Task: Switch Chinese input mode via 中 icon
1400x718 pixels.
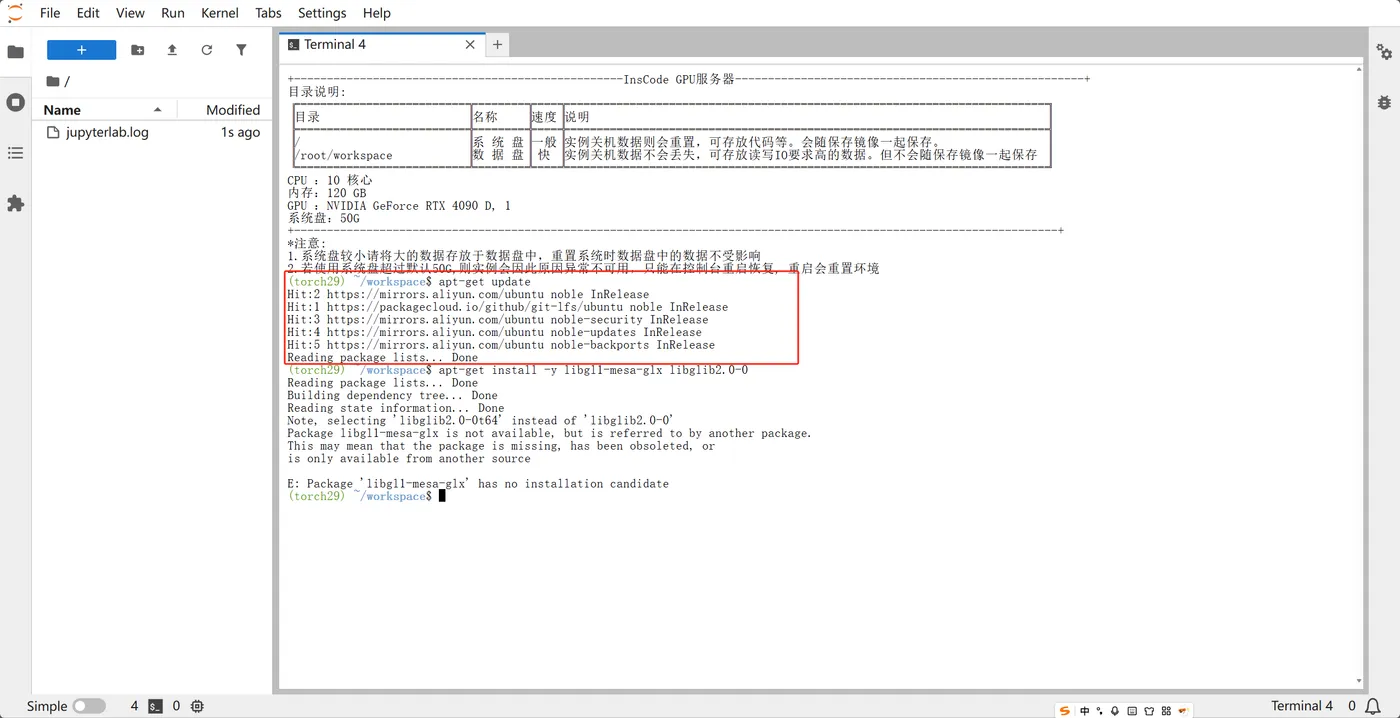Action: 1085,711
